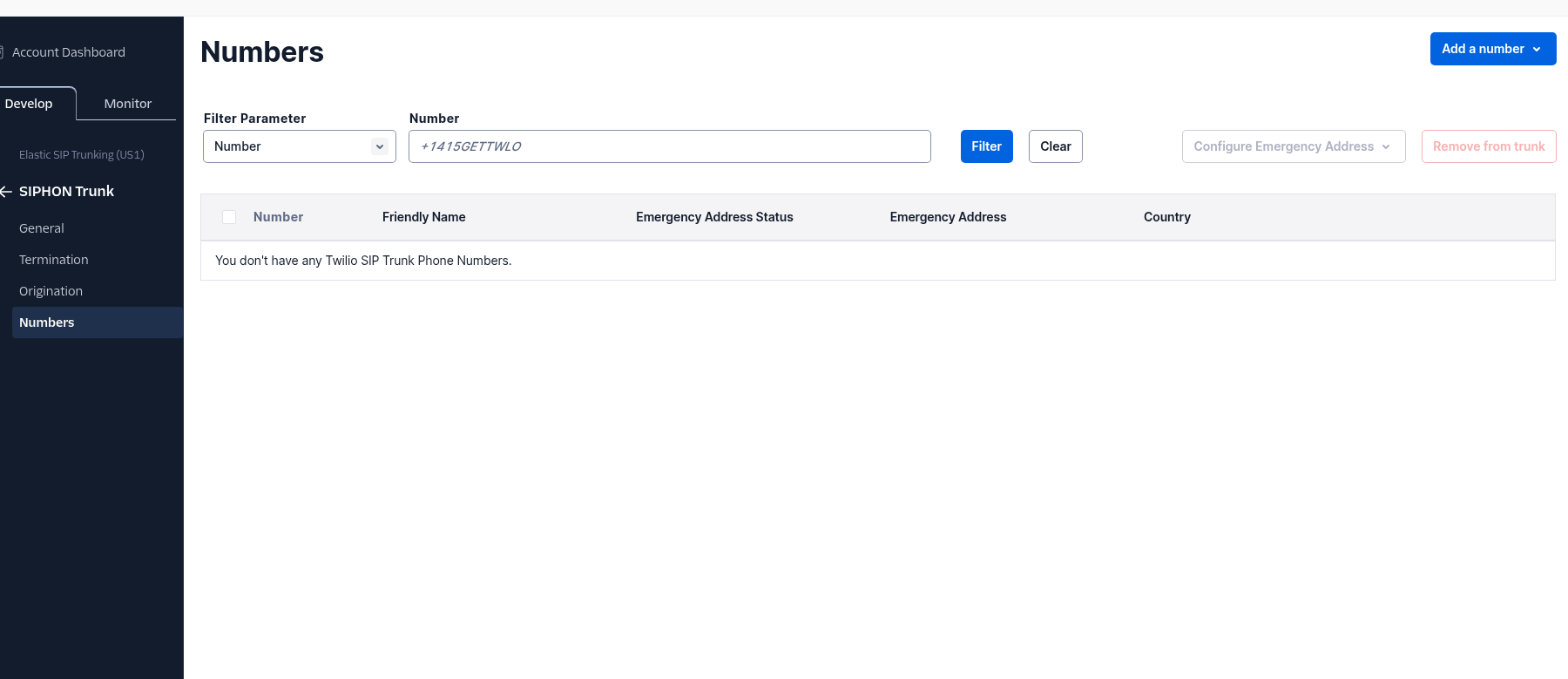The image size is (1568, 679).
Task: Open the Elastic SIP Trunking (US1) link
Action: pos(82,154)
